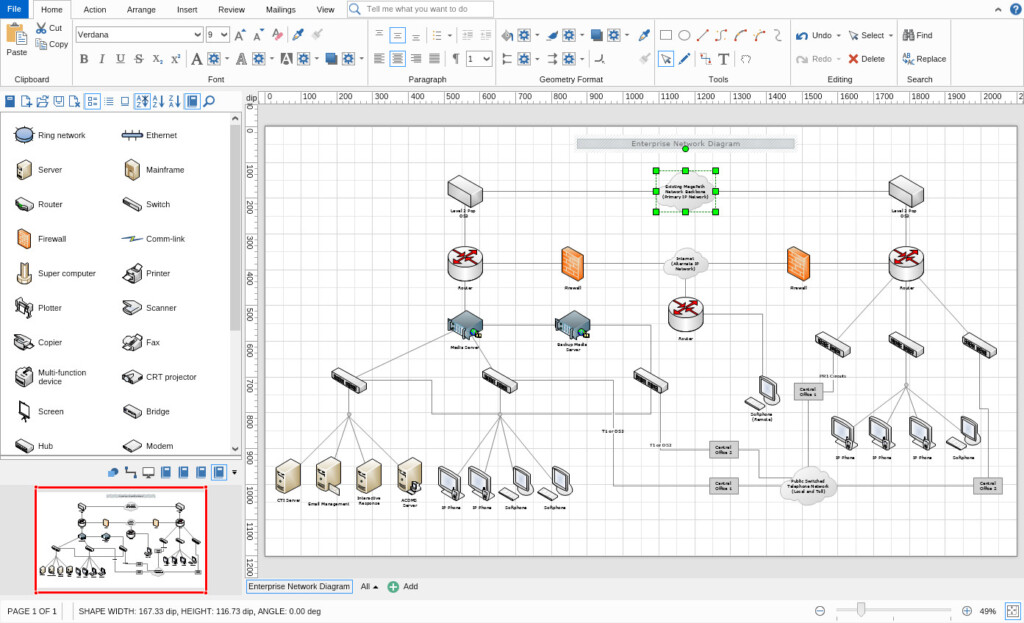1024x623 pixels.
Task: Open the Verdana font family dropdown
Action: coord(197,34)
